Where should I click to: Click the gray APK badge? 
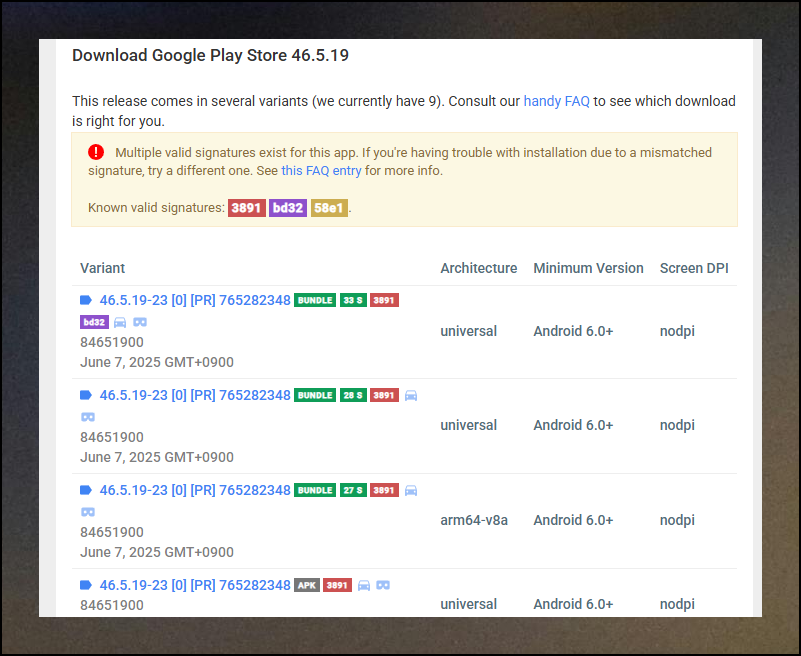(307, 585)
